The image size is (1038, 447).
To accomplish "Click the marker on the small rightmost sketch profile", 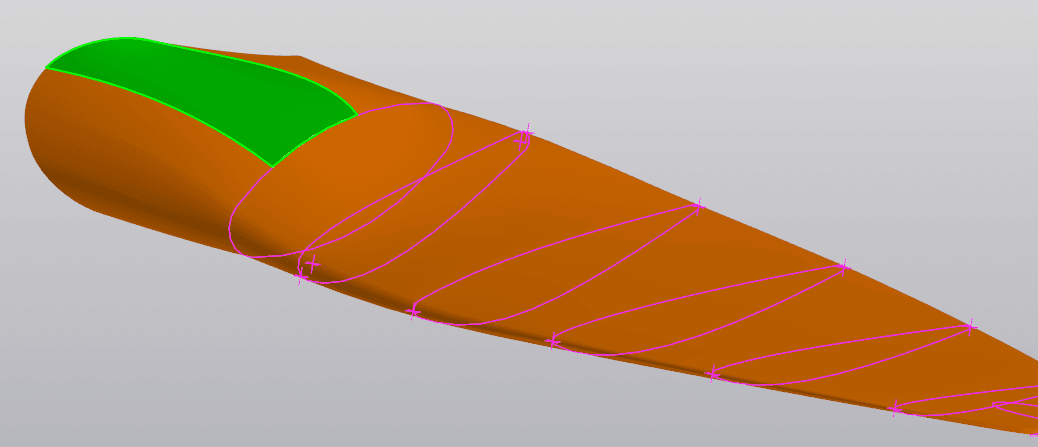I will tap(997, 405).
